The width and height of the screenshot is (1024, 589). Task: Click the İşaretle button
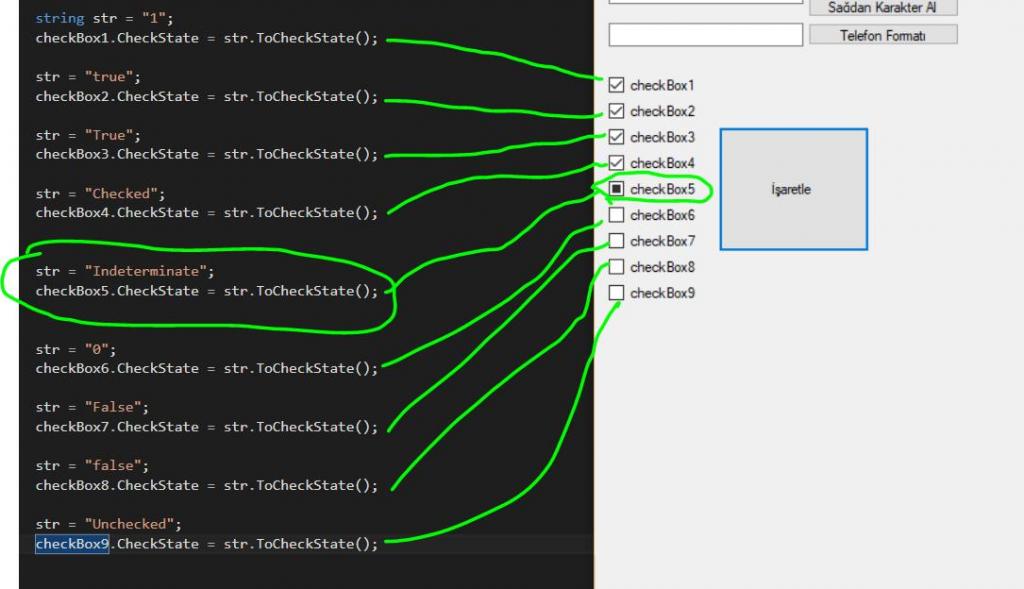click(793, 189)
